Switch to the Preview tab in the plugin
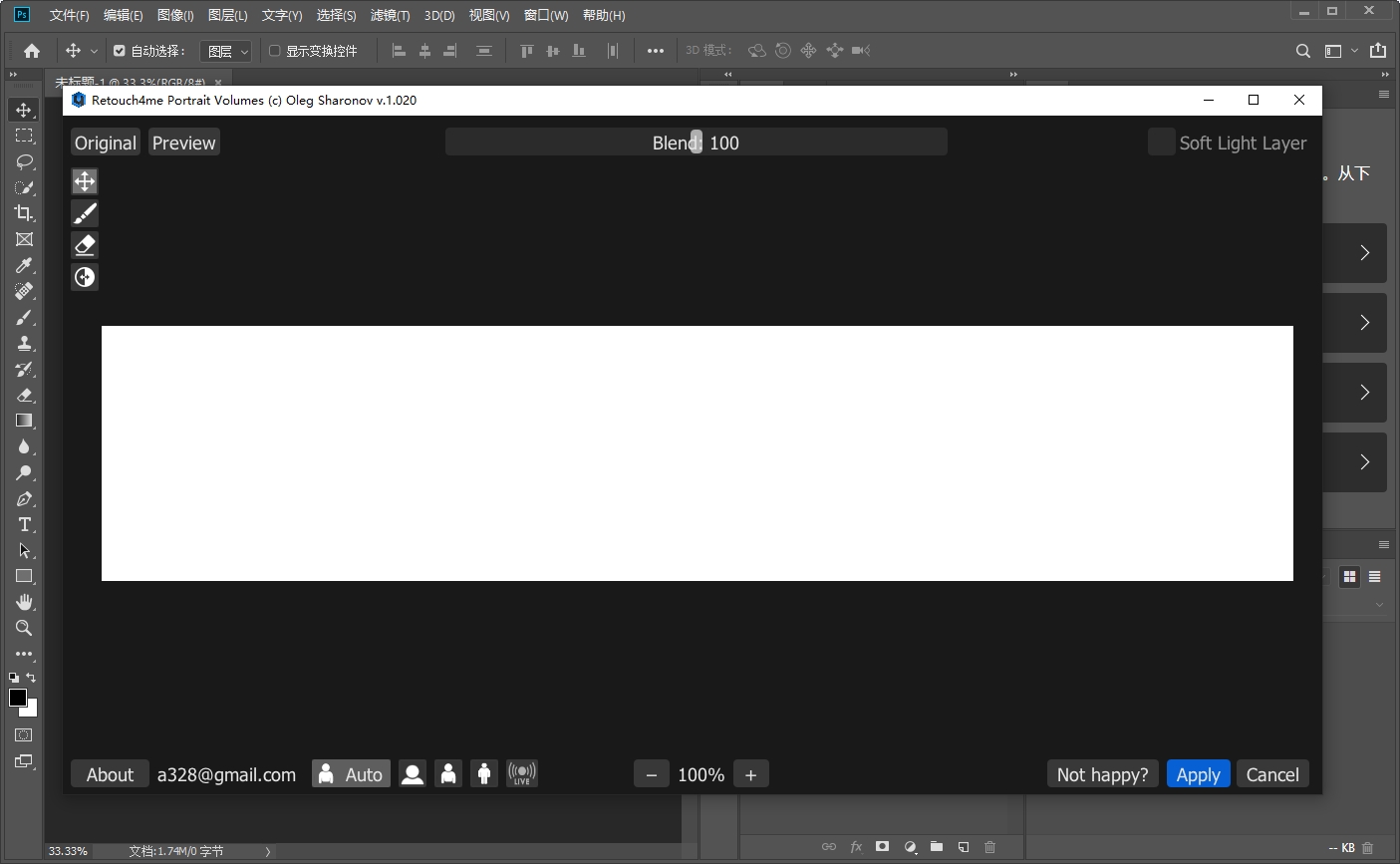1400x864 pixels. point(183,142)
